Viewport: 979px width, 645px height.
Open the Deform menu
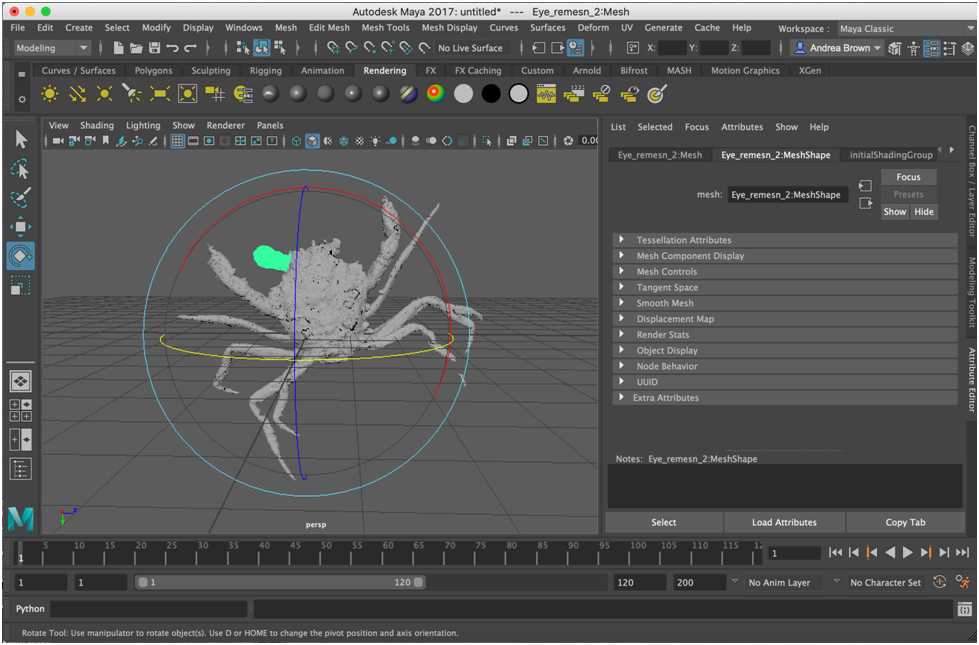pyautogui.click(x=593, y=27)
